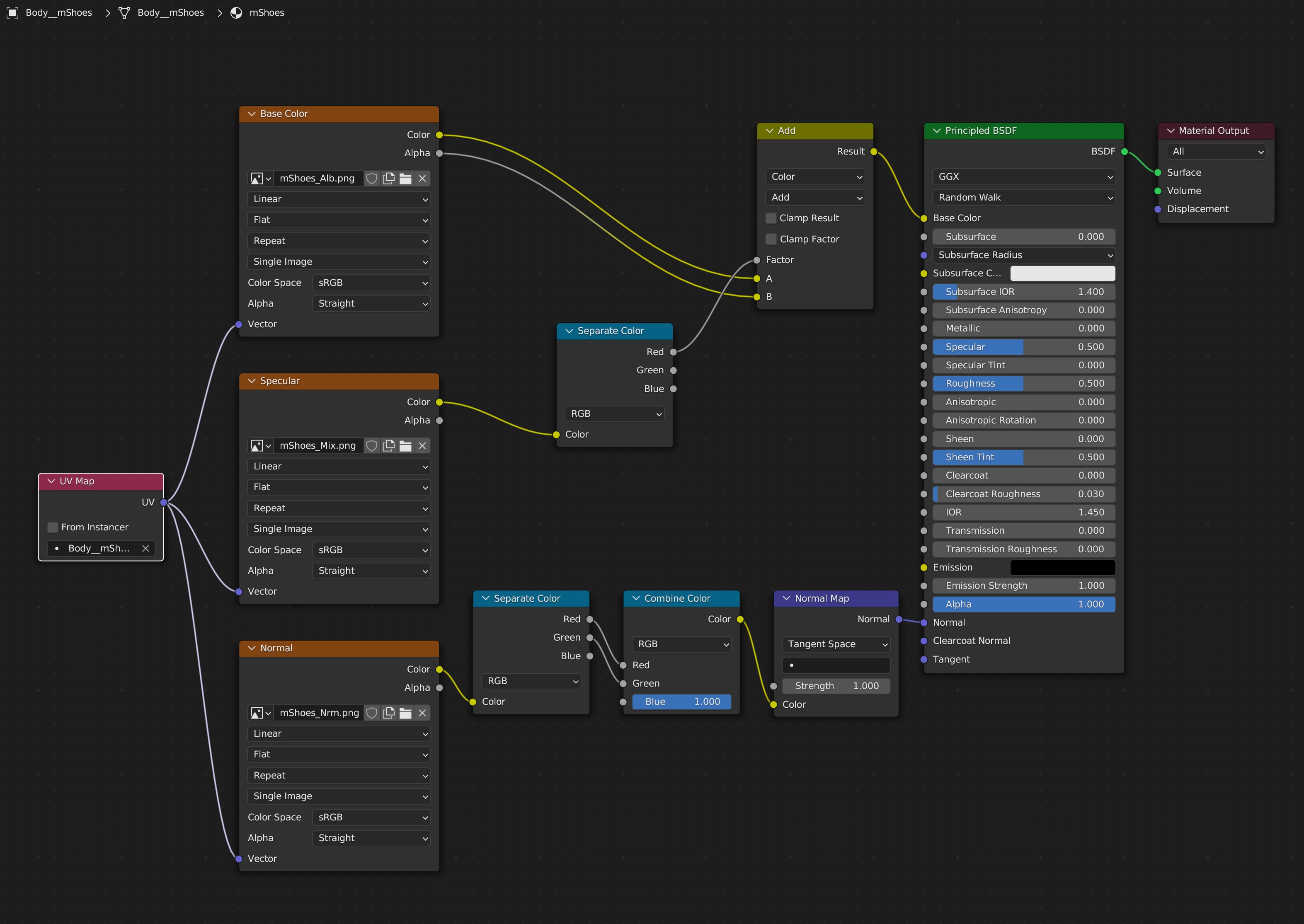Image resolution: width=1304 pixels, height=924 pixels.
Task: Click the mShoes material sphere icon
Action: 236,12
